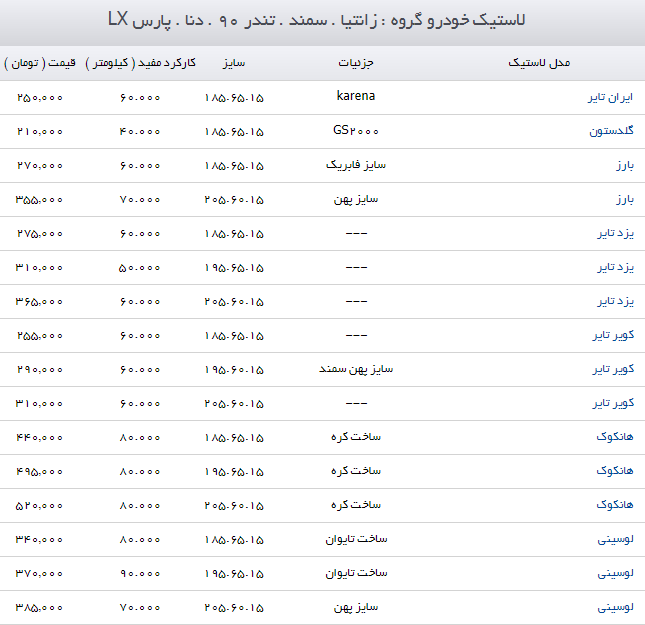645x625 pixels.
Task: Select ساخت کره in the ۵۲۰,۰۰۰ row
Action: click(356, 505)
